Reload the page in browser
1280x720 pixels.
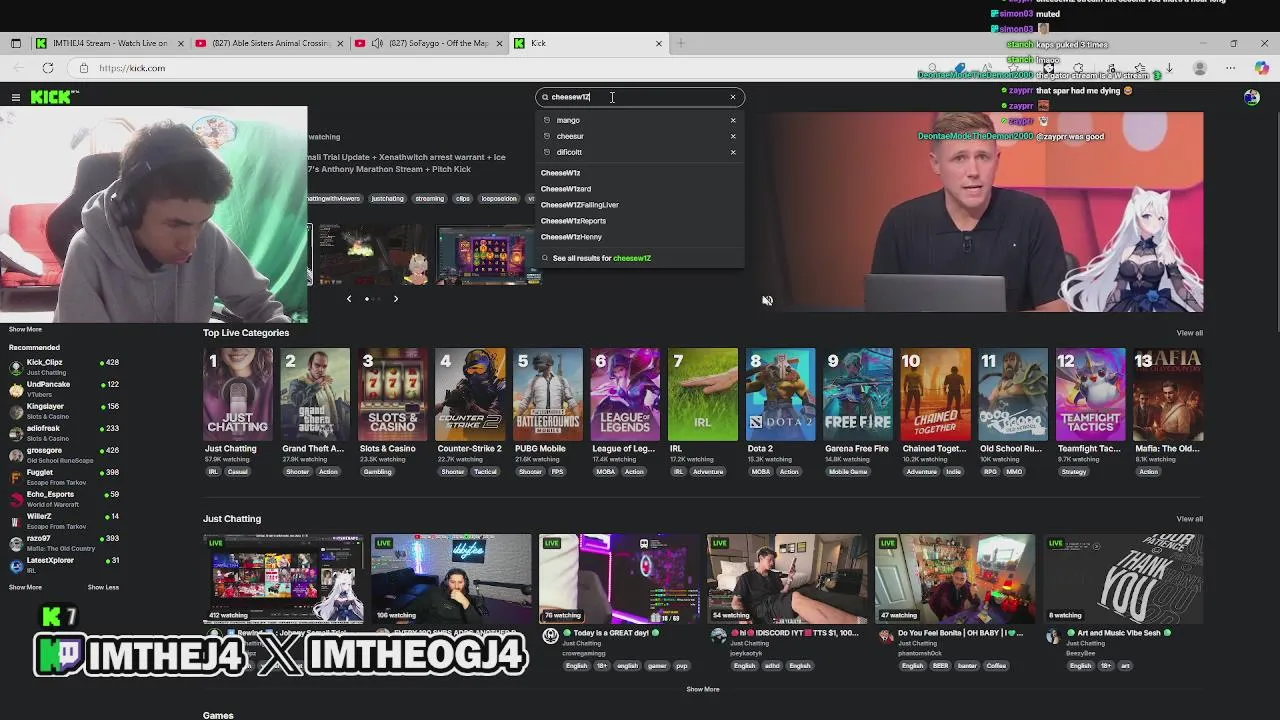48,68
